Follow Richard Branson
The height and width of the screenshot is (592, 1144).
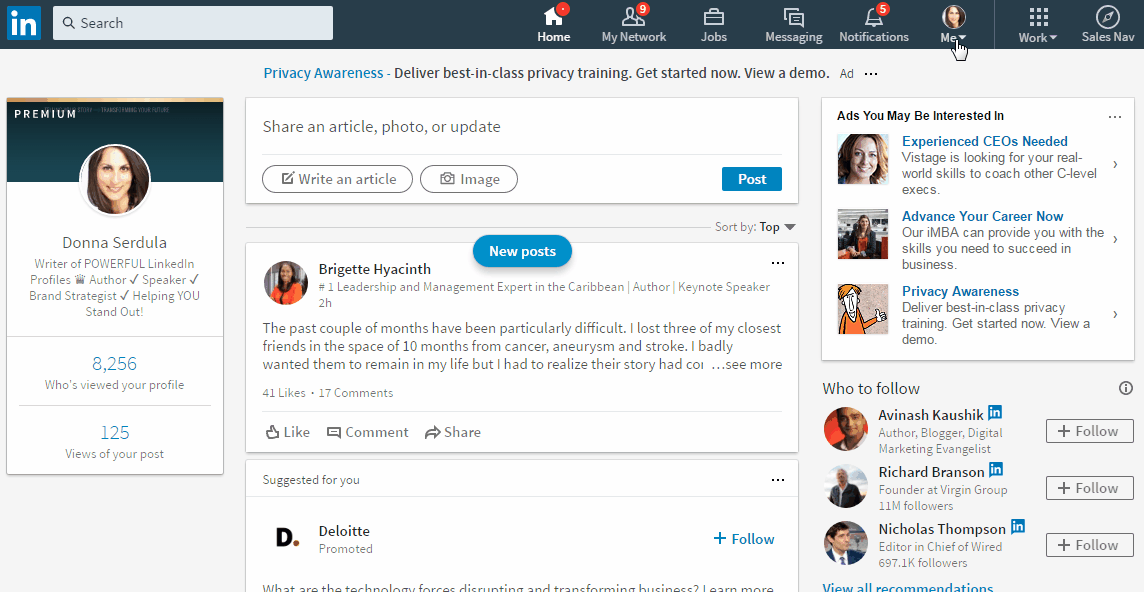click(1089, 488)
